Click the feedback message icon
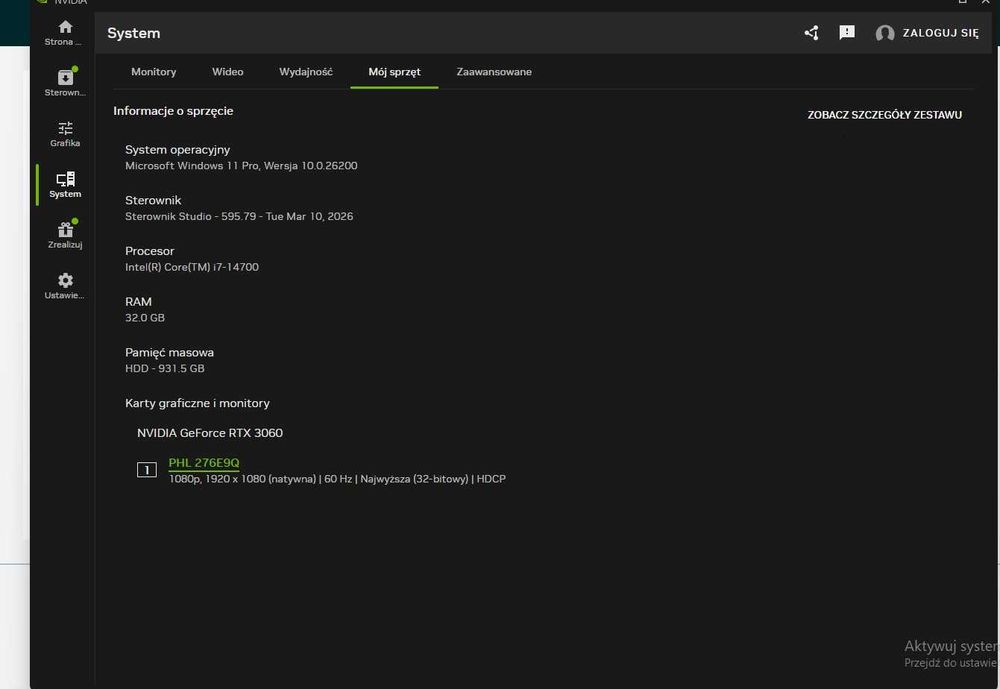The width and height of the screenshot is (1000, 689). tap(847, 33)
